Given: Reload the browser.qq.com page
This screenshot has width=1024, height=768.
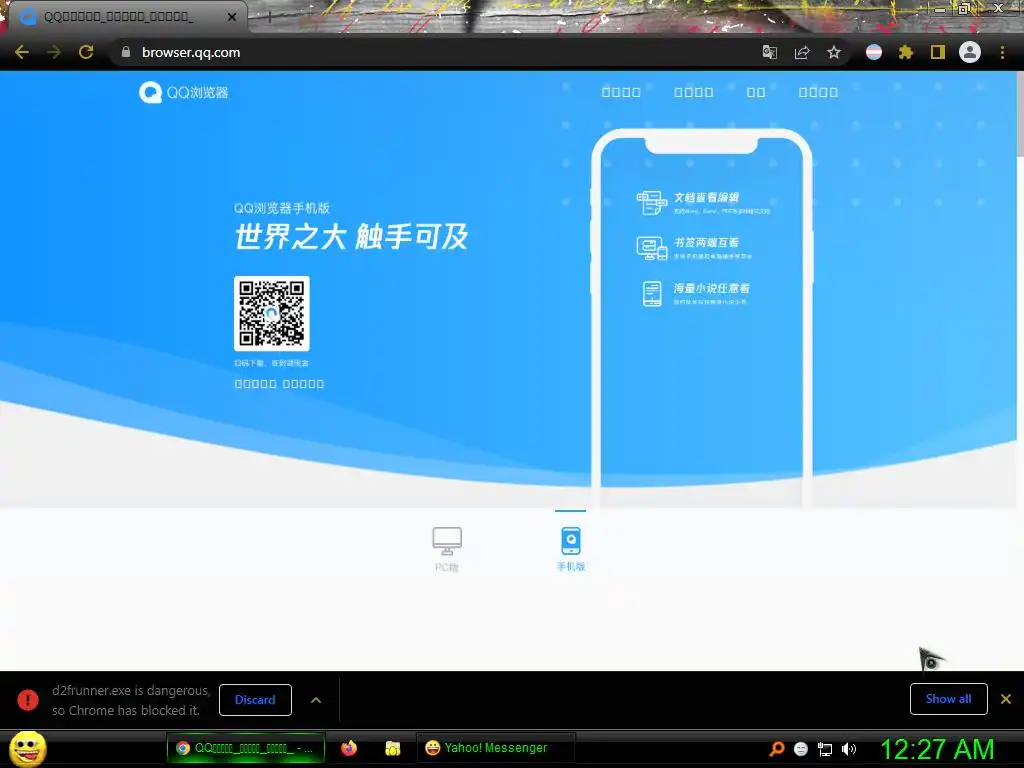Looking at the screenshot, I should pyautogui.click(x=86, y=52).
